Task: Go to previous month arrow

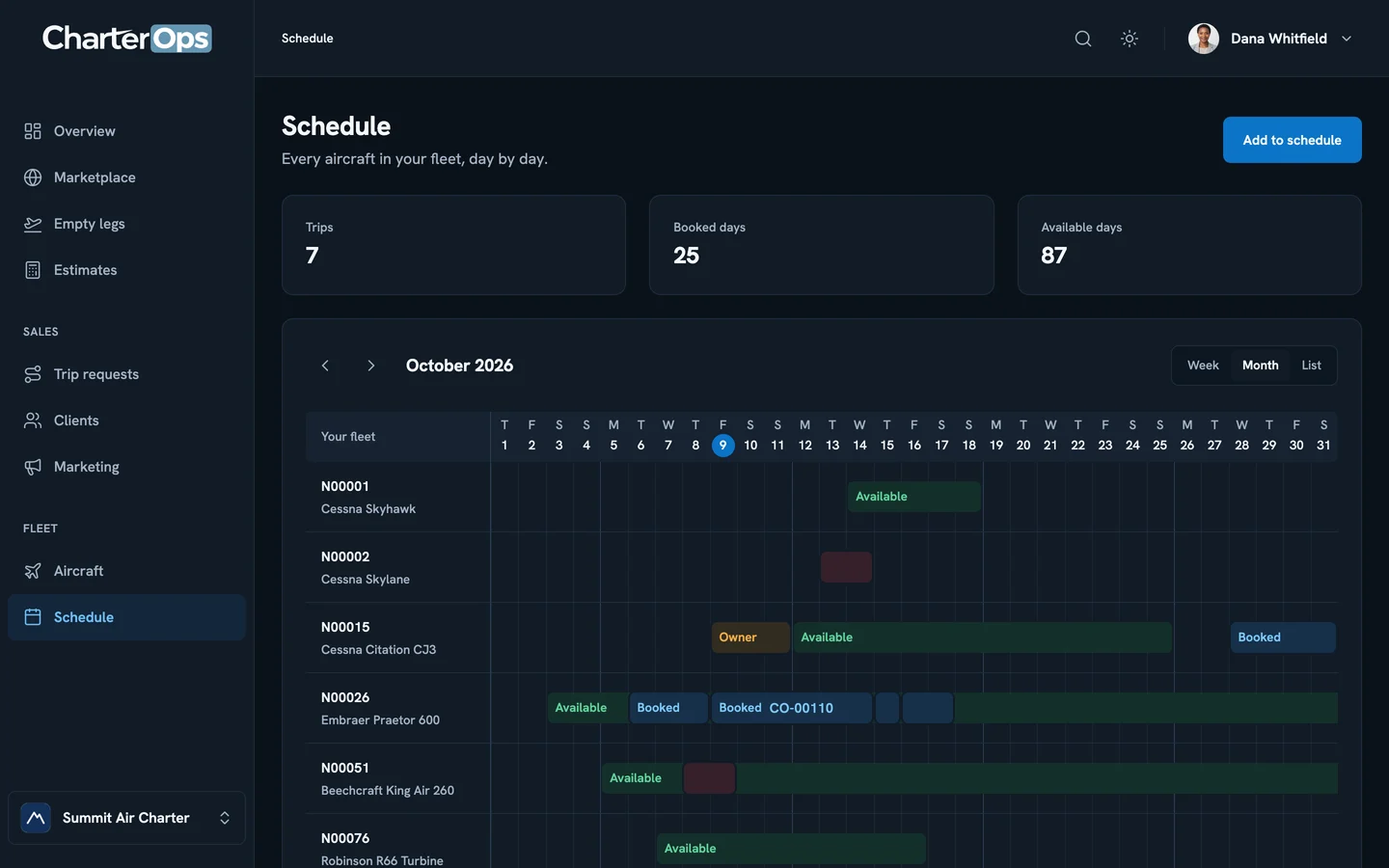Action: (325, 366)
